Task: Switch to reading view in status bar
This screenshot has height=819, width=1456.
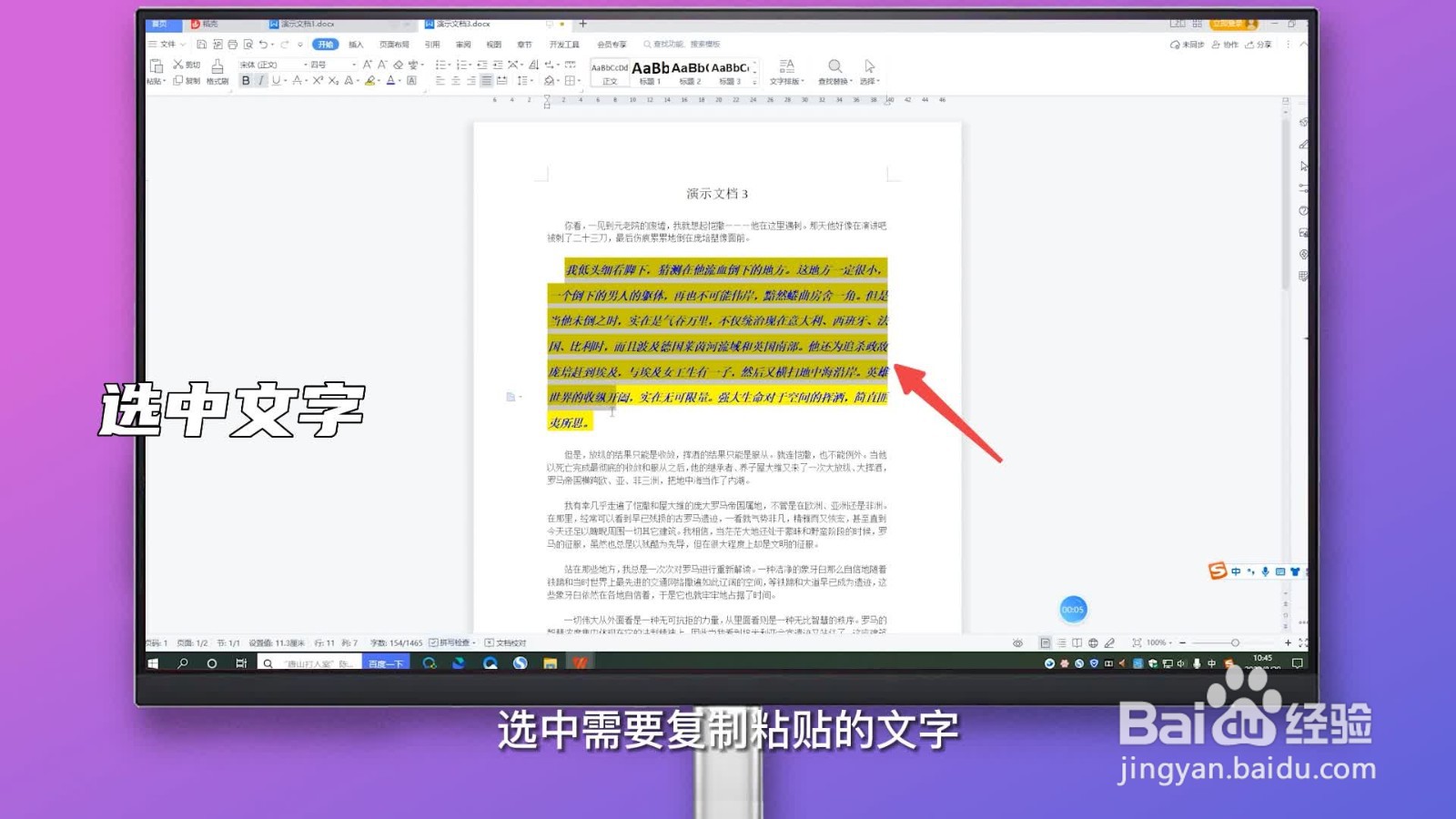Action: tap(1077, 642)
